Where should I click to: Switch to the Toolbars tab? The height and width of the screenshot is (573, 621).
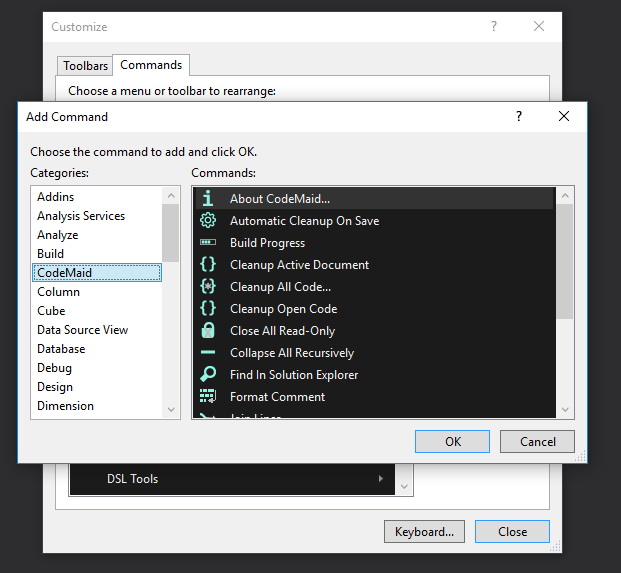click(x=85, y=65)
